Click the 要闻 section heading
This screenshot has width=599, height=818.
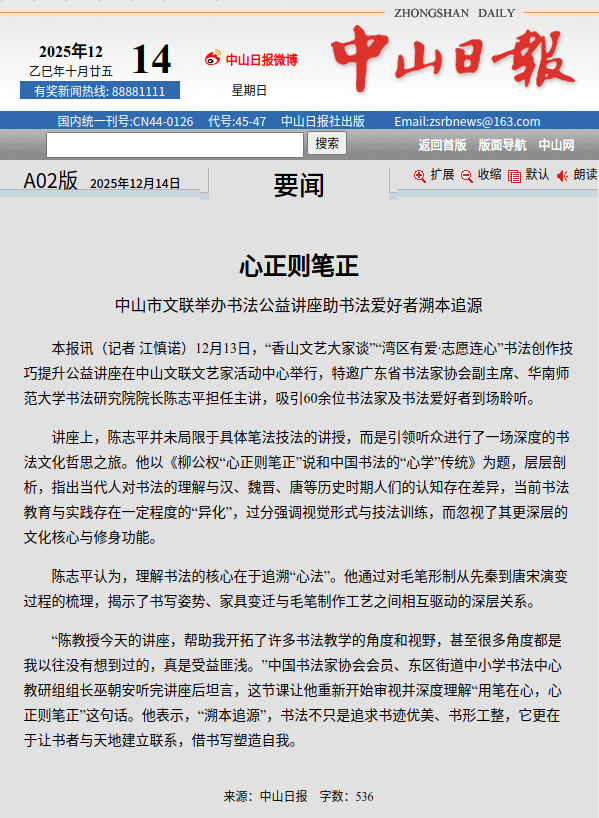299,185
